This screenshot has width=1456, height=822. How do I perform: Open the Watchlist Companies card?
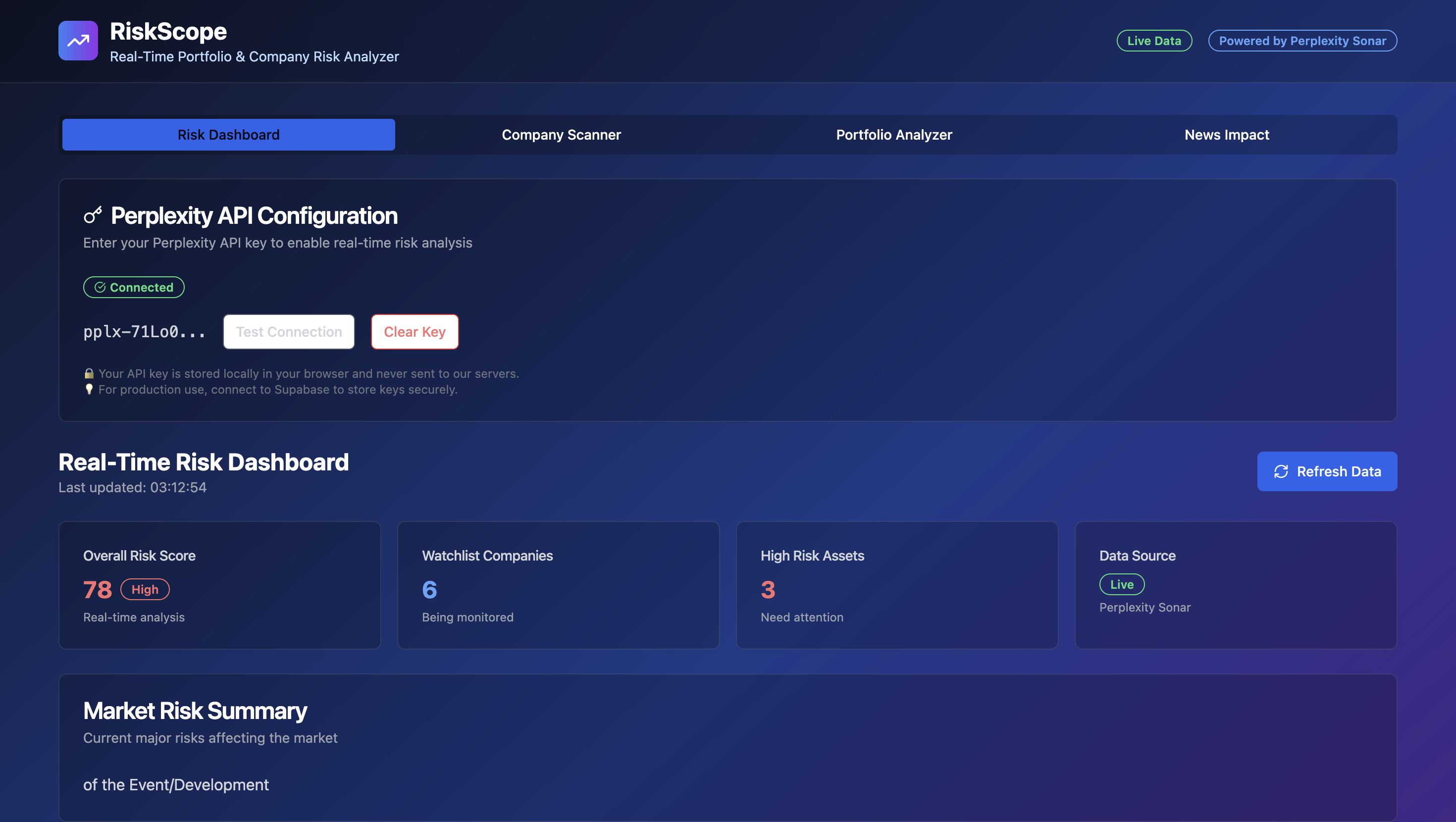(x=558, y=585)
